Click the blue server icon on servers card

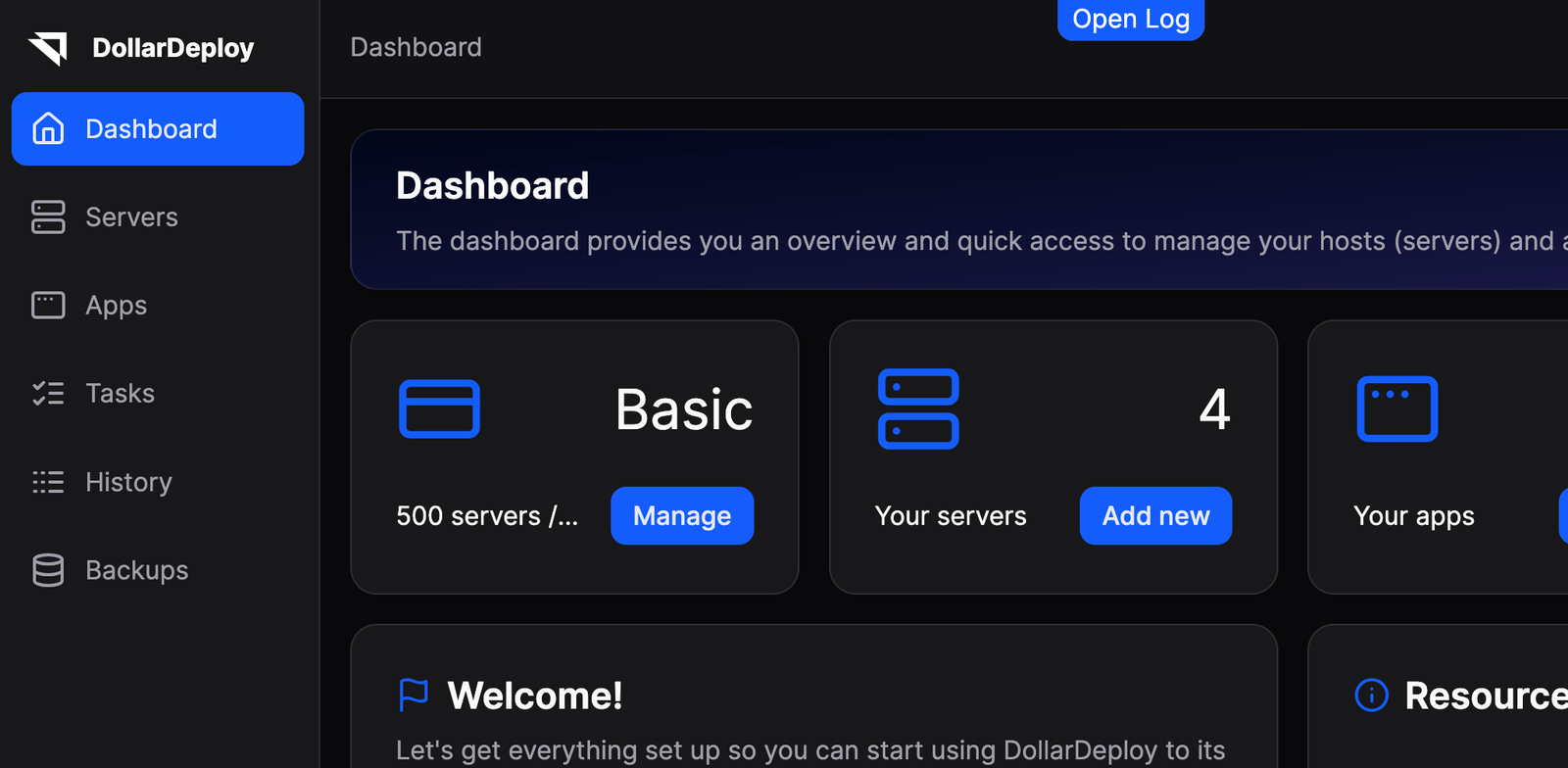click(x=918, y=408)
